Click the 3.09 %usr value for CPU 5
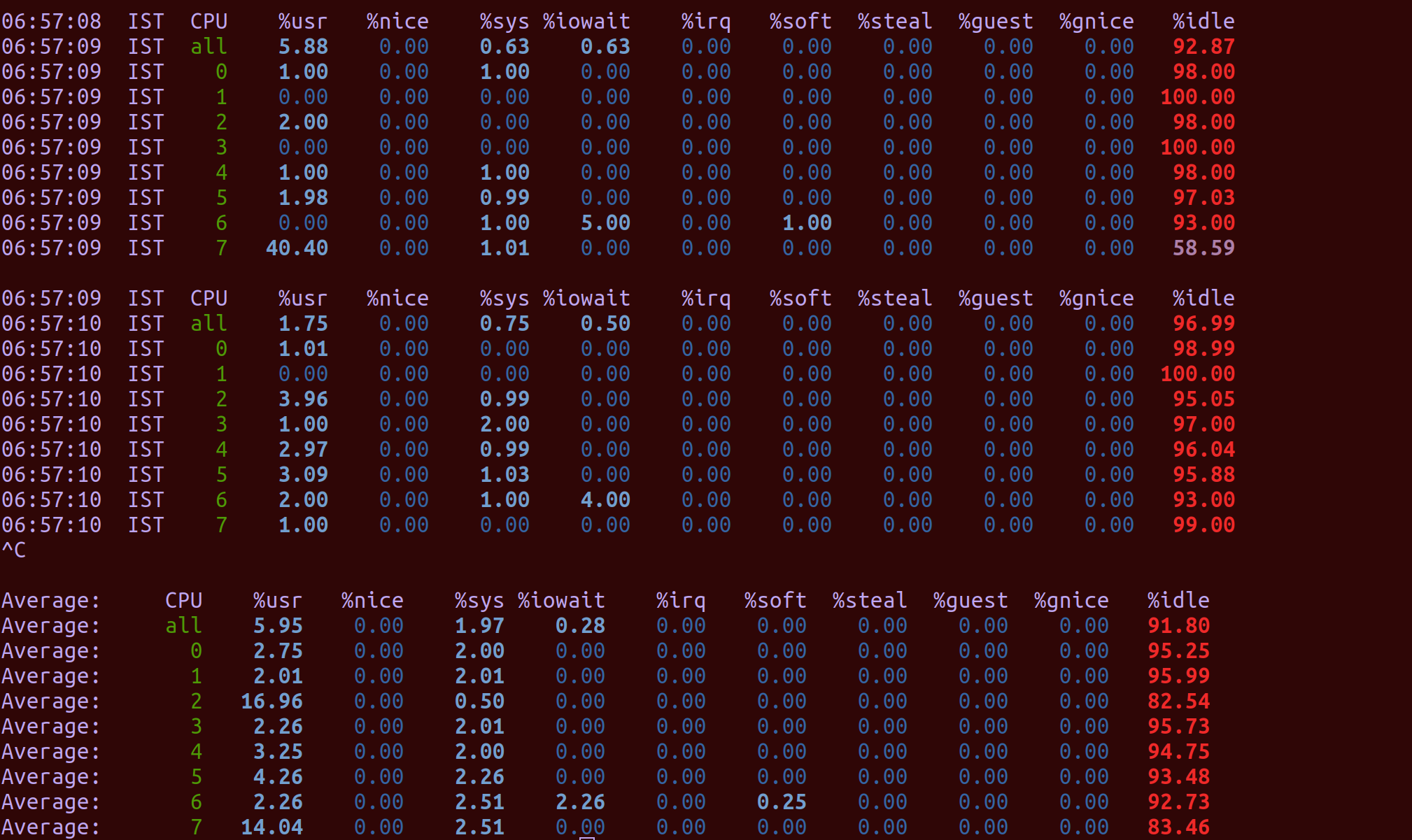The width and height of the screenshot is (1412, 840). [x=303, y=475]
